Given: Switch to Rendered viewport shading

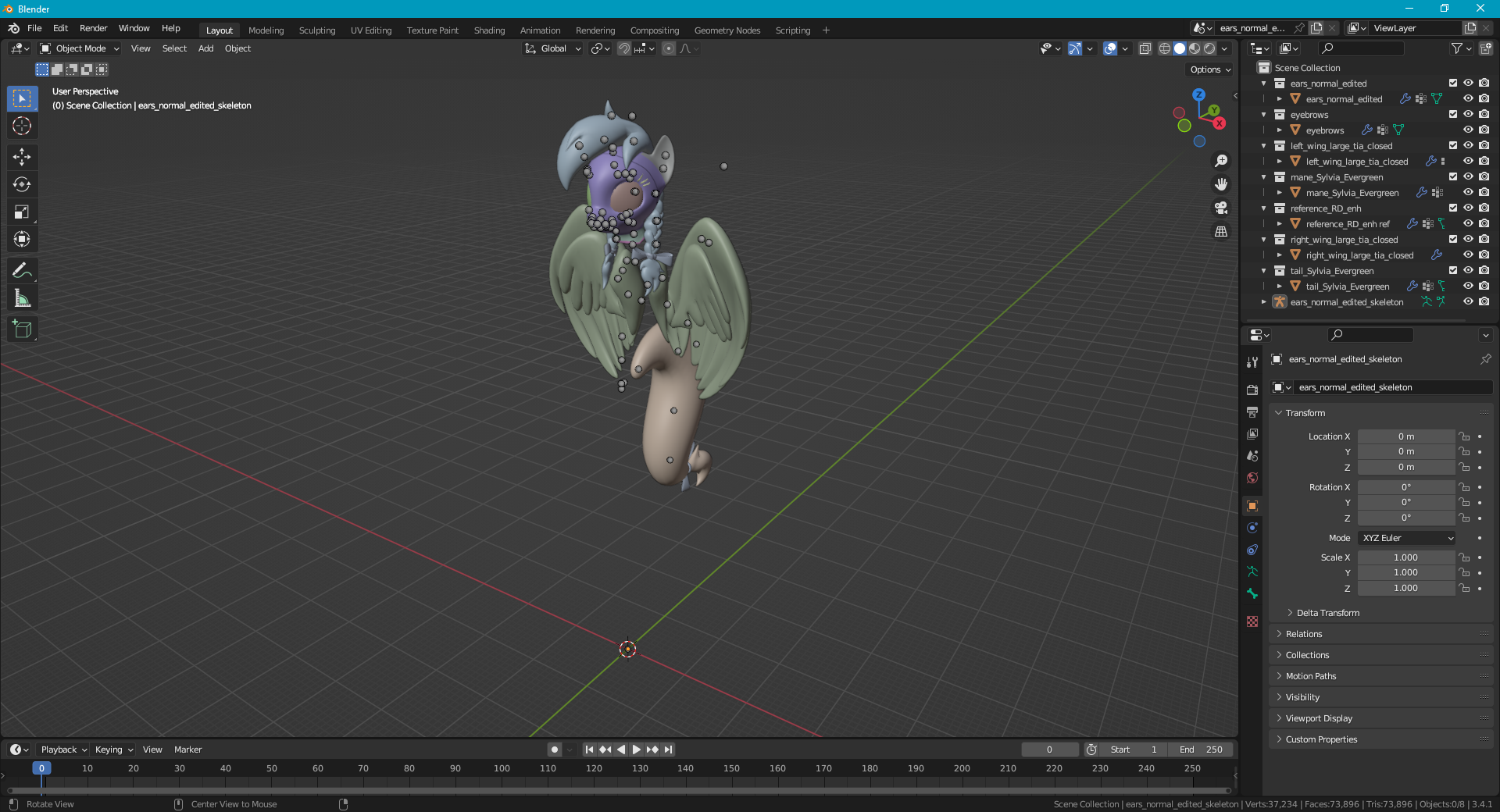Looking at the screenshot, I should [x=1209, y=48].
